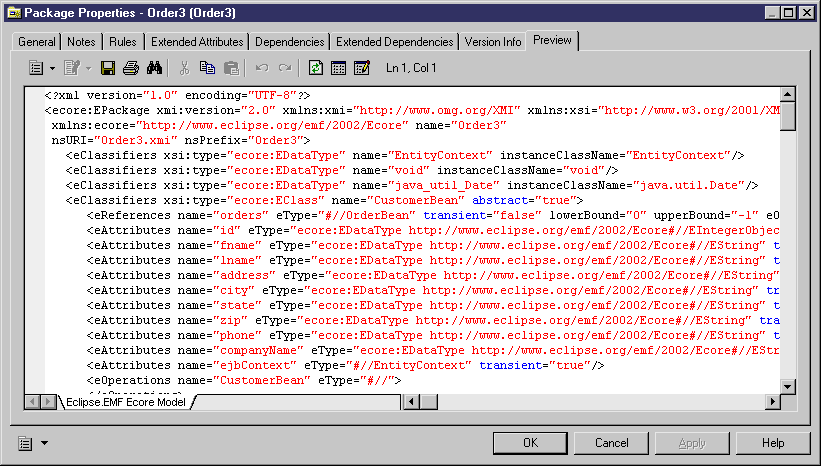
Task: Click the Show Generation Options icon
Action: (x=361, y=68)
